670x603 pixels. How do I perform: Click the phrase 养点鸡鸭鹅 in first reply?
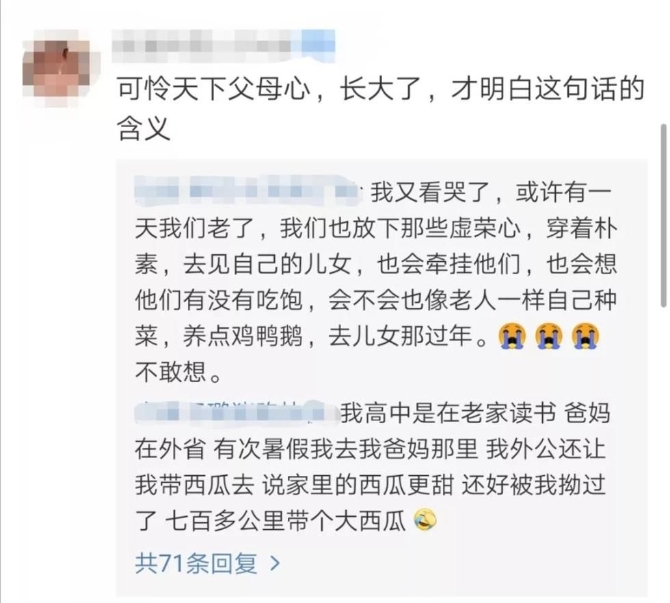[243, 336]
